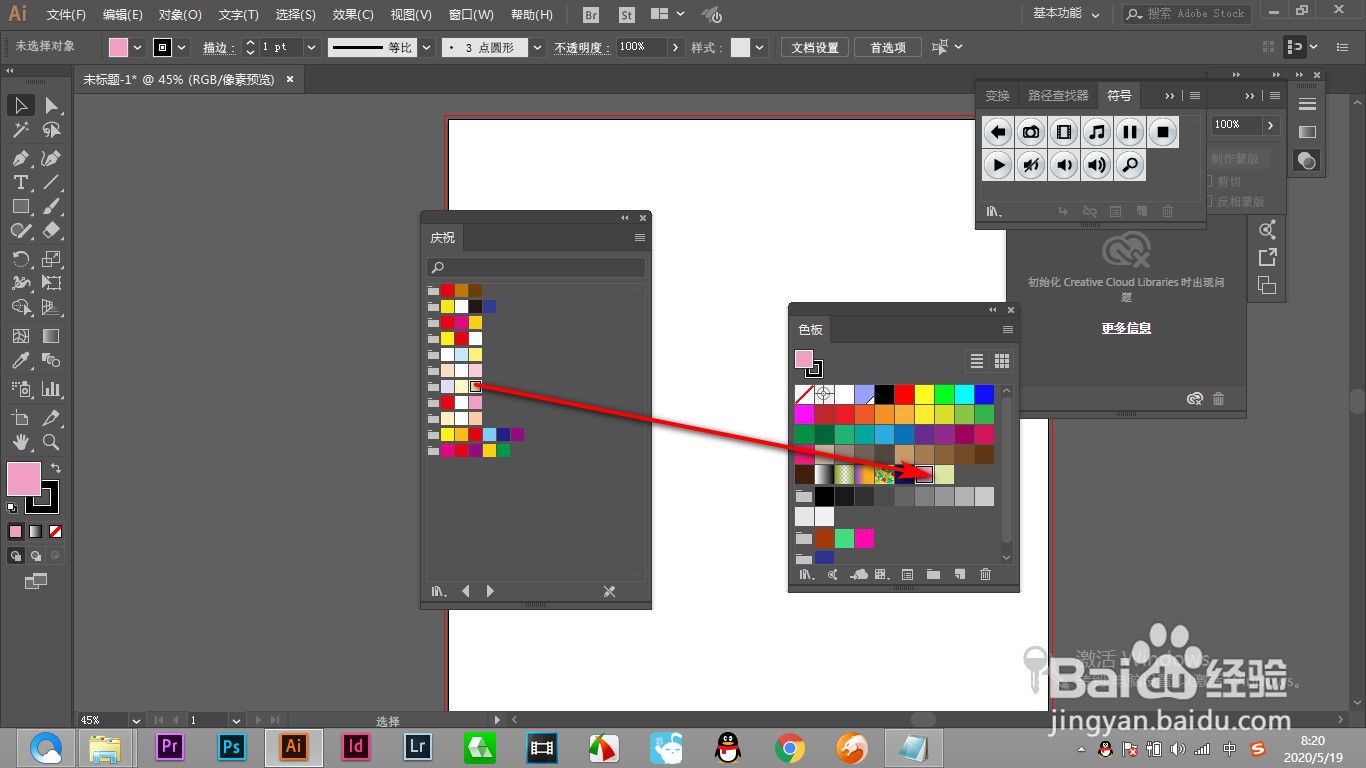
Task: Open the 庆祝 panel options menu
Action: point(640,238)
